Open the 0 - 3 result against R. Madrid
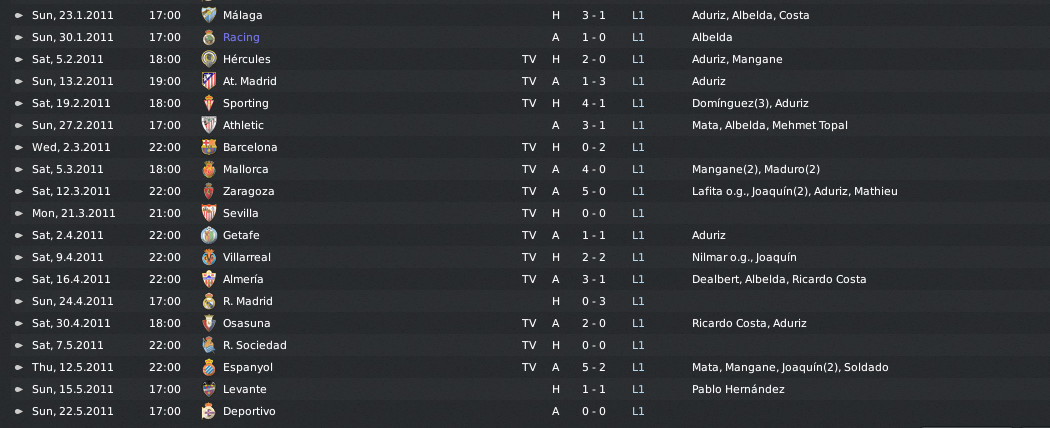The image size is (1050, 428). coord(593,301)
